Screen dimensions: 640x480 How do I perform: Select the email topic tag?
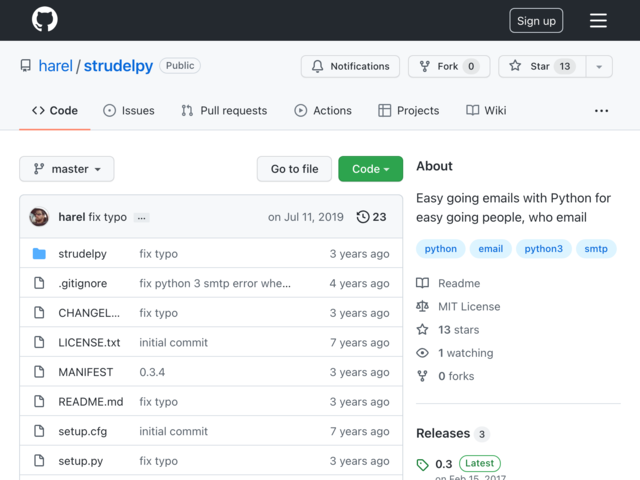point(490,249)
